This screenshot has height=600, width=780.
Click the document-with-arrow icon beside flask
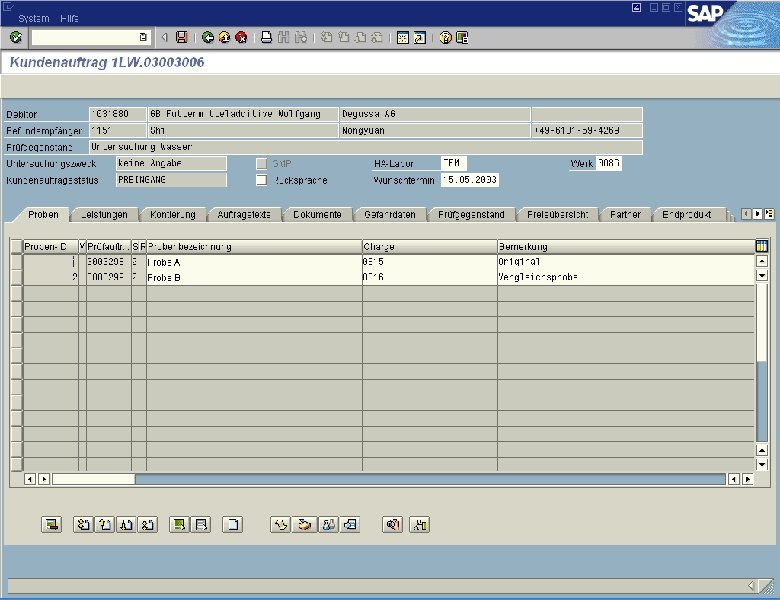pos(350,524)
